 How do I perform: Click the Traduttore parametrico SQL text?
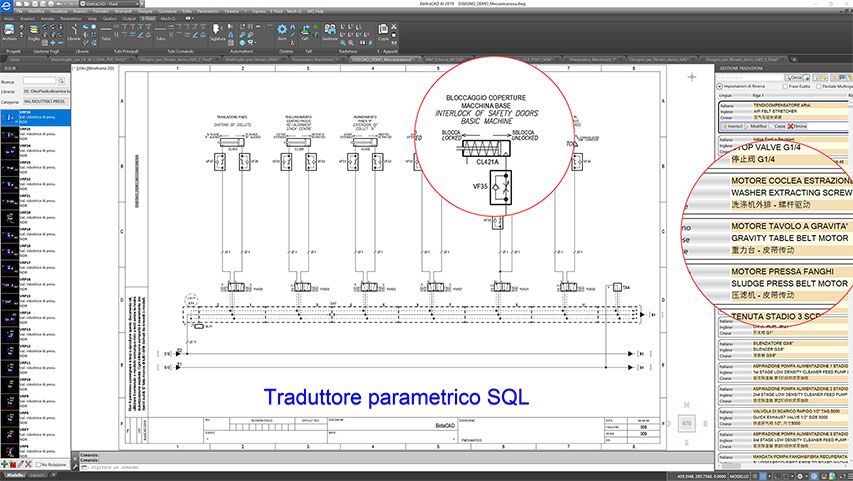(x=396, y=397)
